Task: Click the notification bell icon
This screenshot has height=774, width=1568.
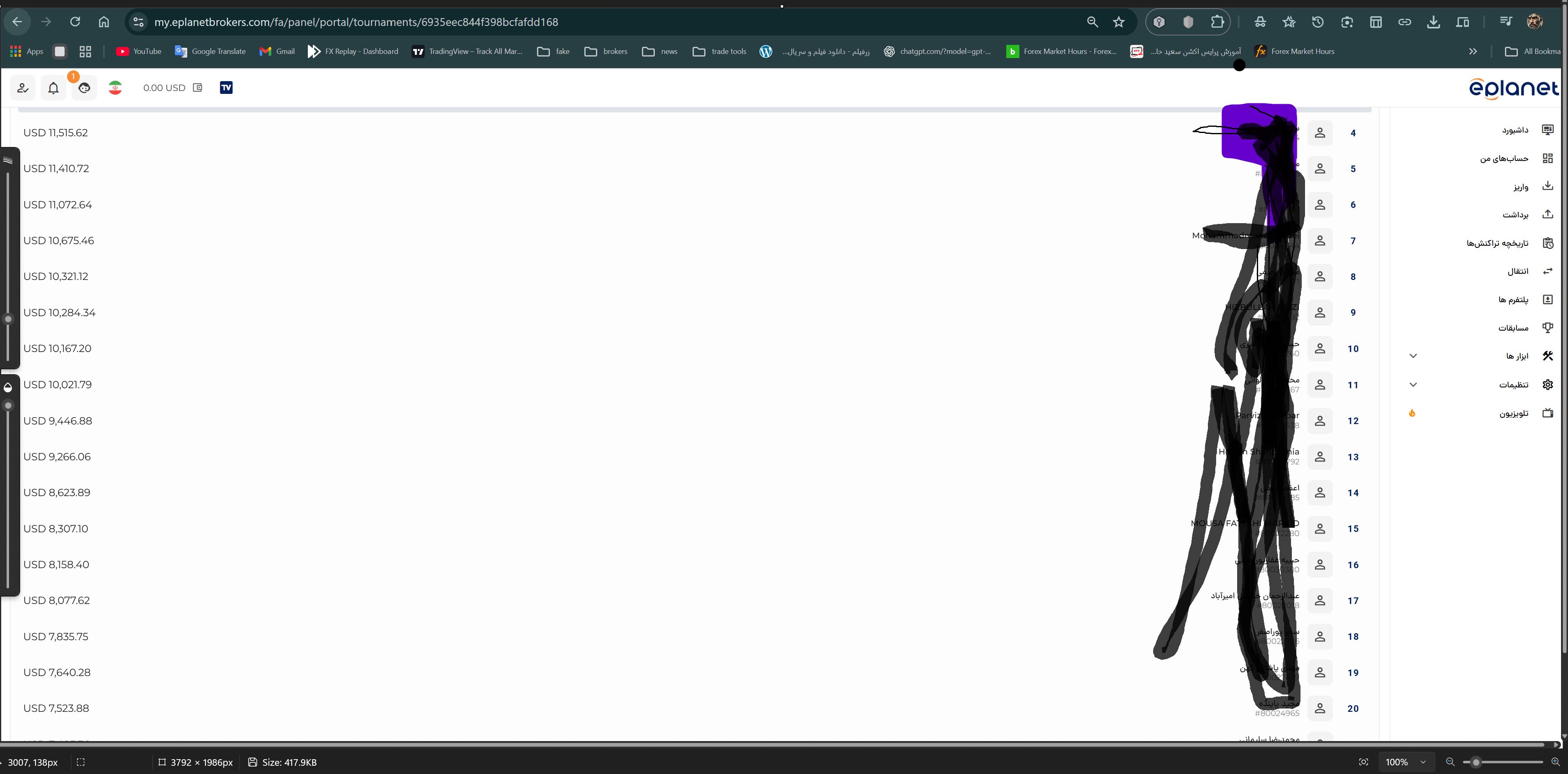Action: (54, 88)
